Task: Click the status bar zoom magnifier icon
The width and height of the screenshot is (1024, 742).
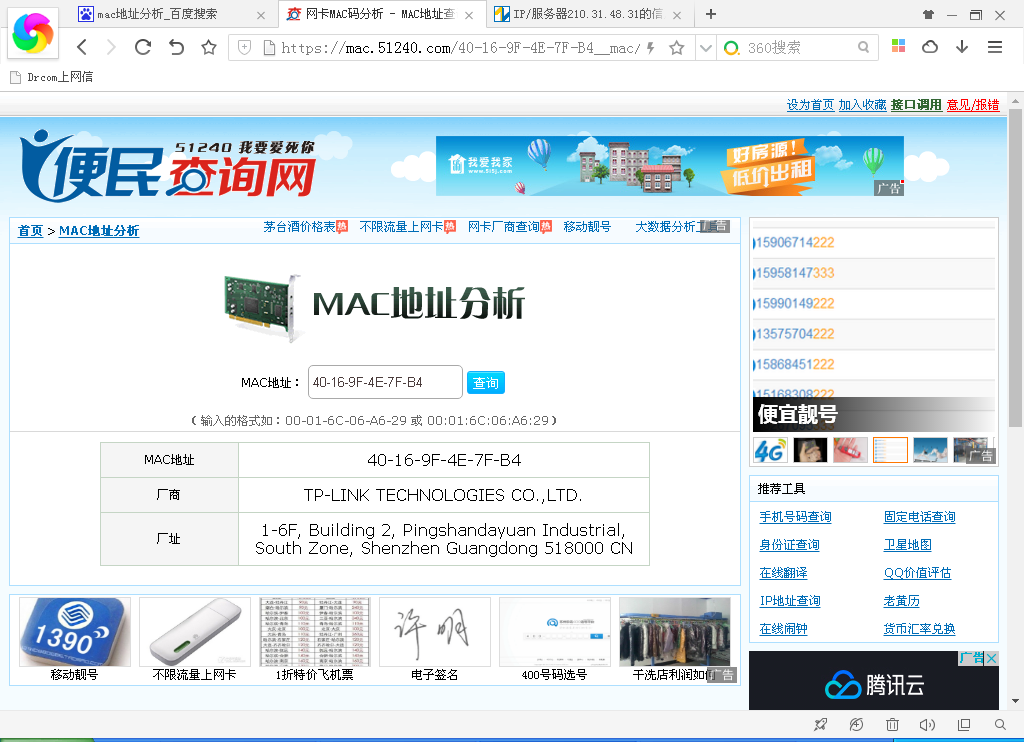Action: (x=1000, y=724)
